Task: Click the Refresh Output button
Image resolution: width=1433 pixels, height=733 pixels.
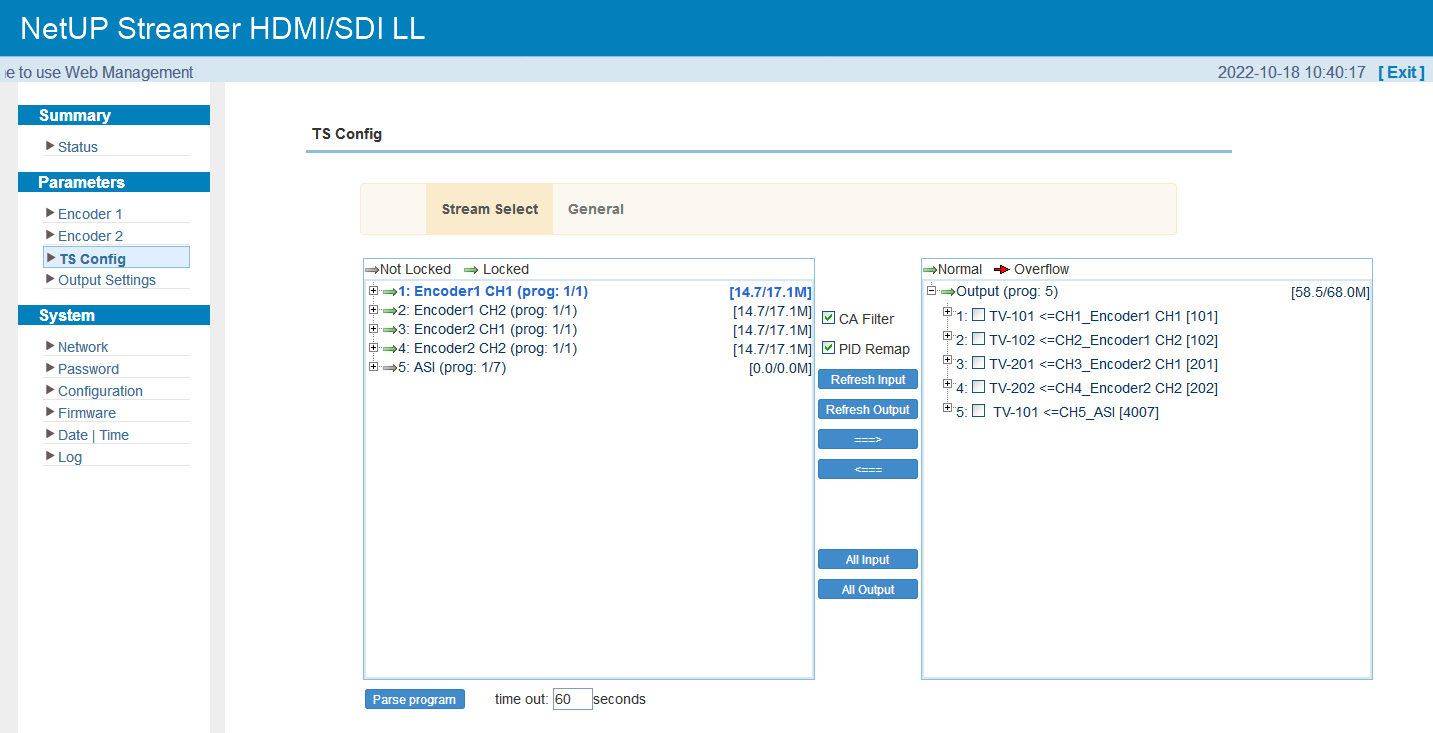Action: (x=868, y=410)
